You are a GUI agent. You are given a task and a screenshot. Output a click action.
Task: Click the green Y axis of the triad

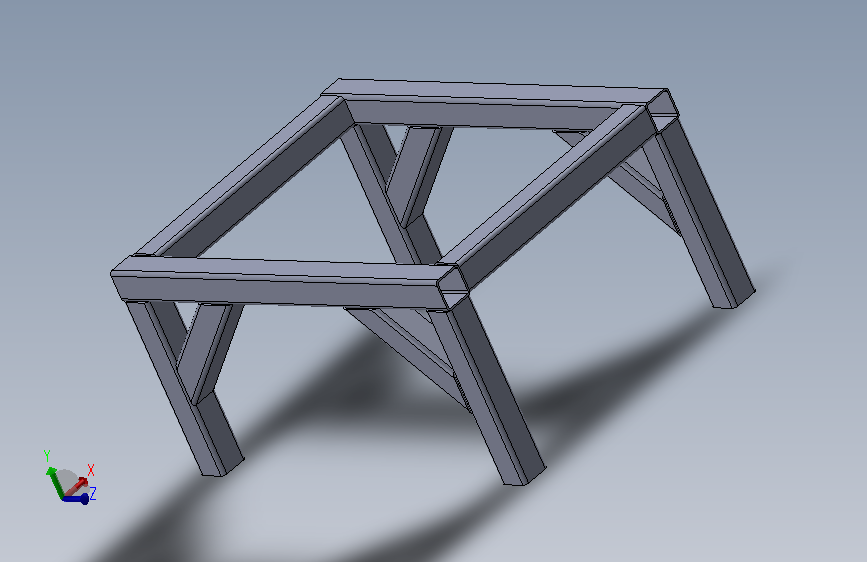click(54, 482)
